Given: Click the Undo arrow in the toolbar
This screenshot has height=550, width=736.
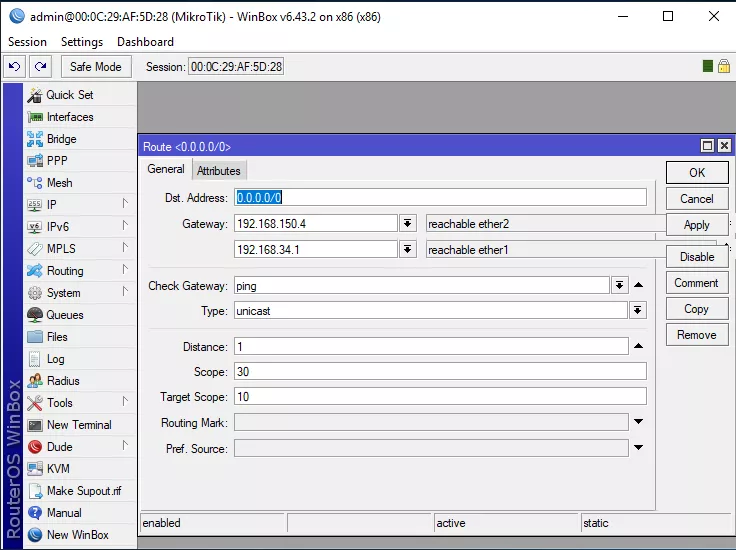Looking at the screenshot, I should pos(15,67).
